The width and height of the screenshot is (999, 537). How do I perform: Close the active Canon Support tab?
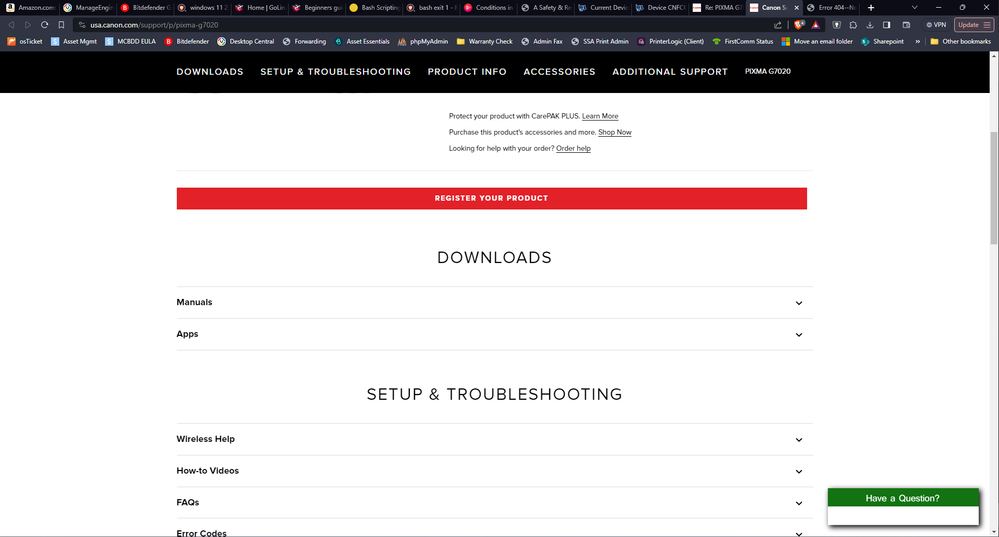[x=796, y=8]
